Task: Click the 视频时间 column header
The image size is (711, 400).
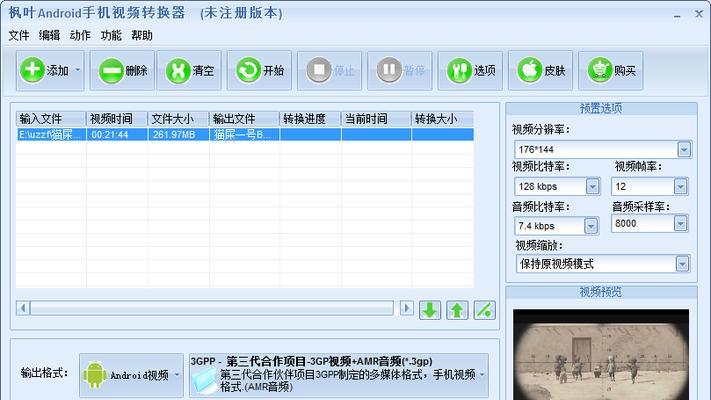Action: click(x=117, y=119)
